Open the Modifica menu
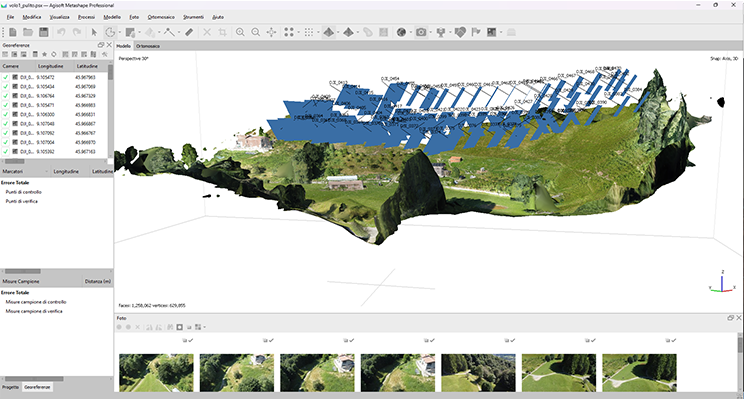The width and height of the screenshot is (744, 400). tap(32, 17)
